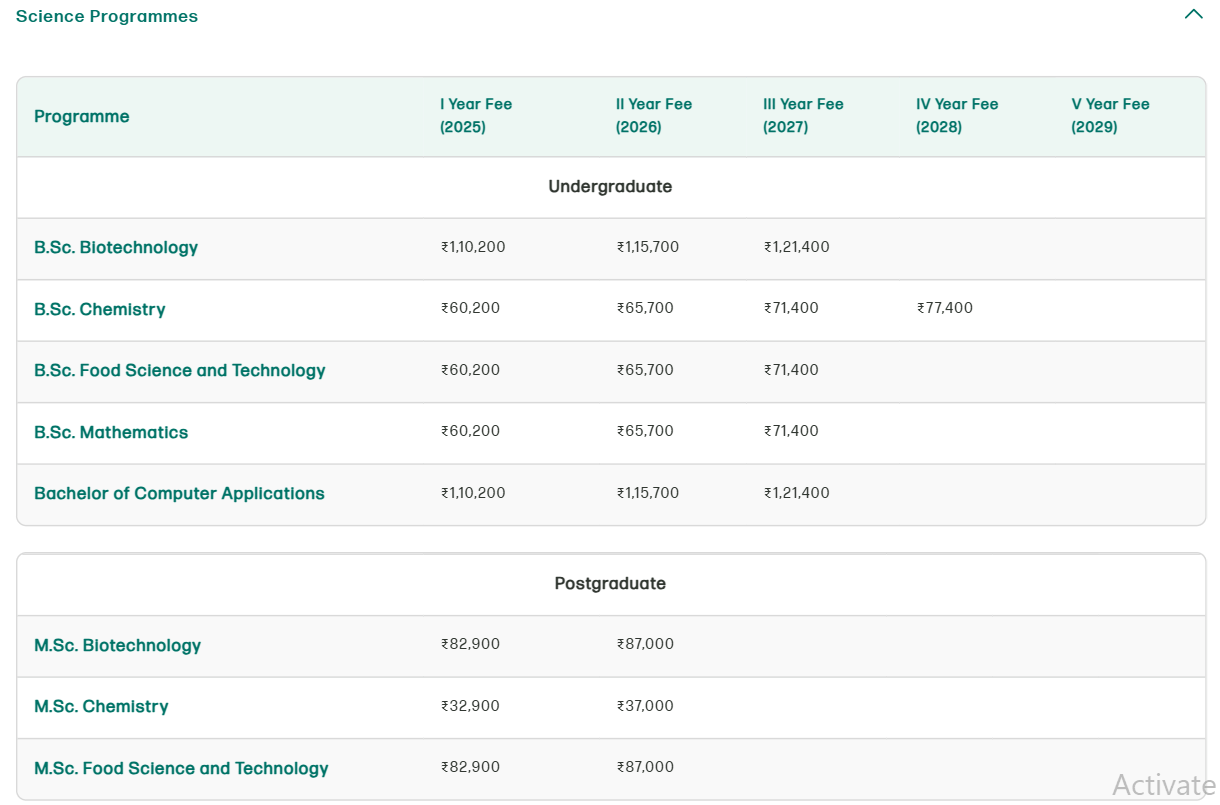Click the ₹1,21,400 fee for B.Sc. Biotechnology
Viewport: 1220px width, 805px height.
point(796,247)
